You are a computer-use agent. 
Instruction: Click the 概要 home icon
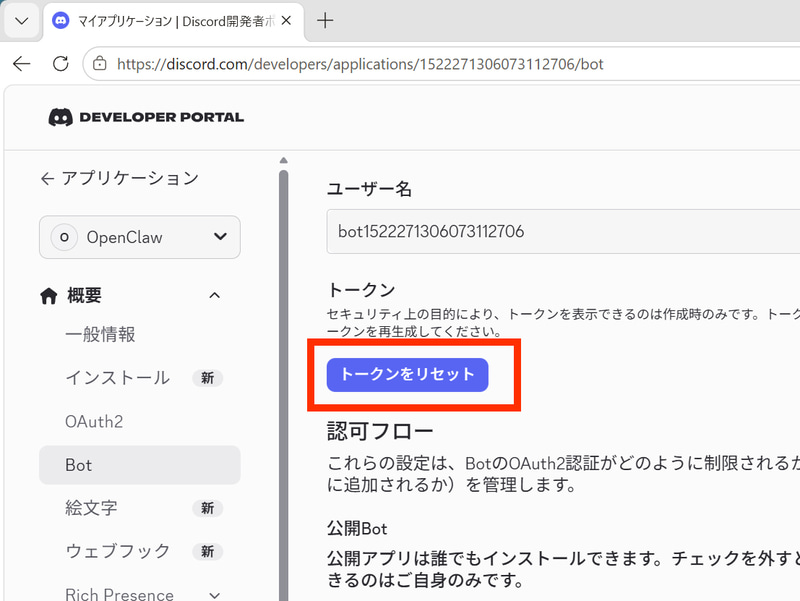coord(48,295)
